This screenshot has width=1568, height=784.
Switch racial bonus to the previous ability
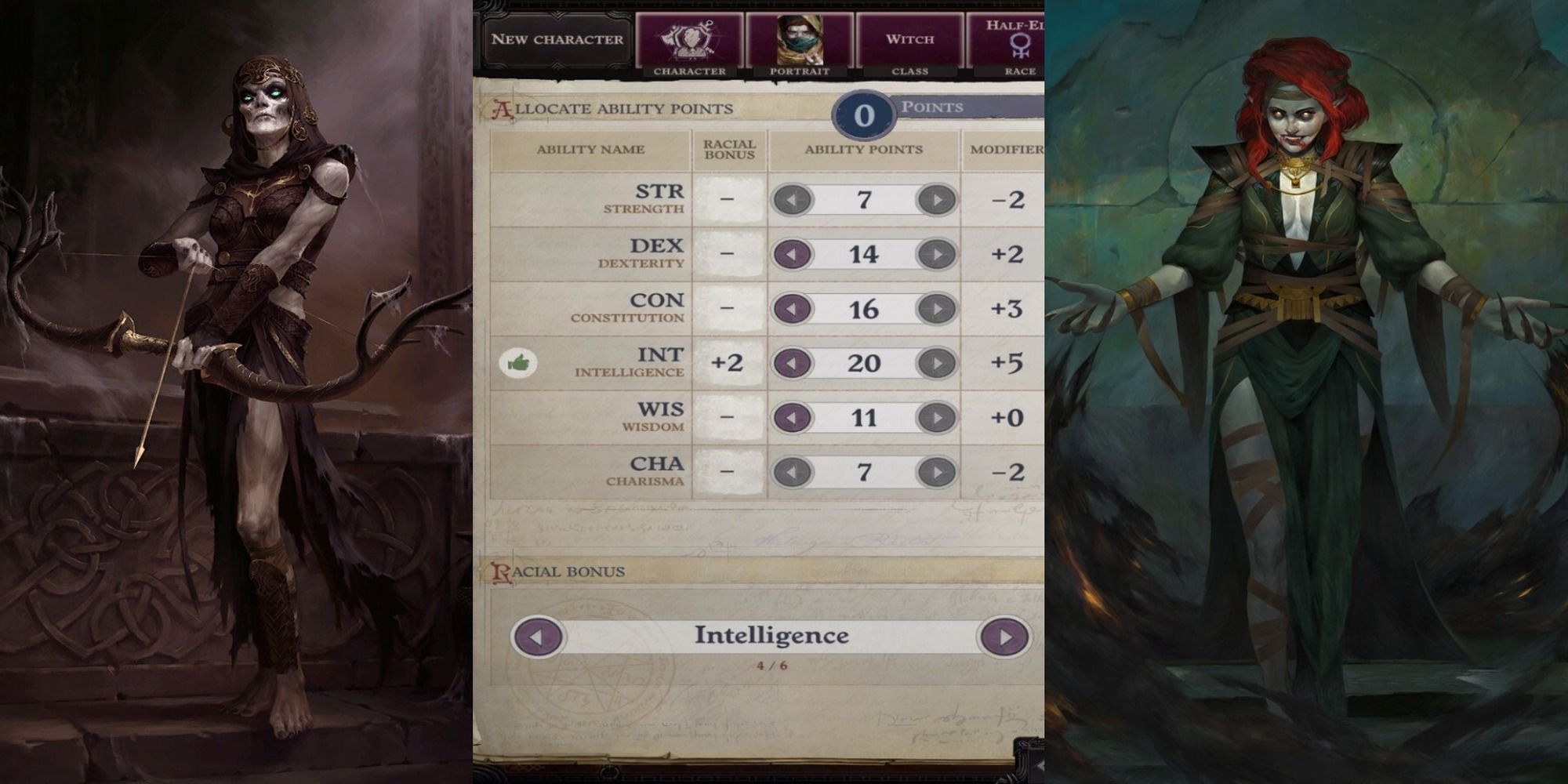537,637
